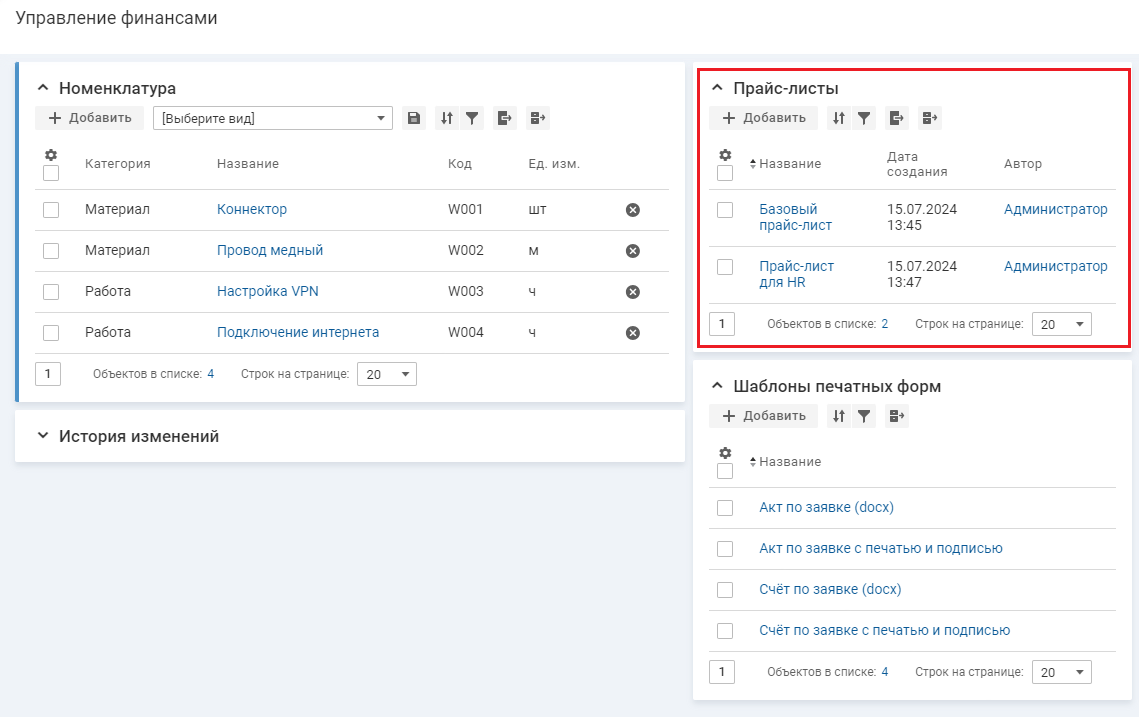The height and width of the screenshot is (717, 1139).
Task: Sort price lists by Название column header
Action: (x=789, y=164)
